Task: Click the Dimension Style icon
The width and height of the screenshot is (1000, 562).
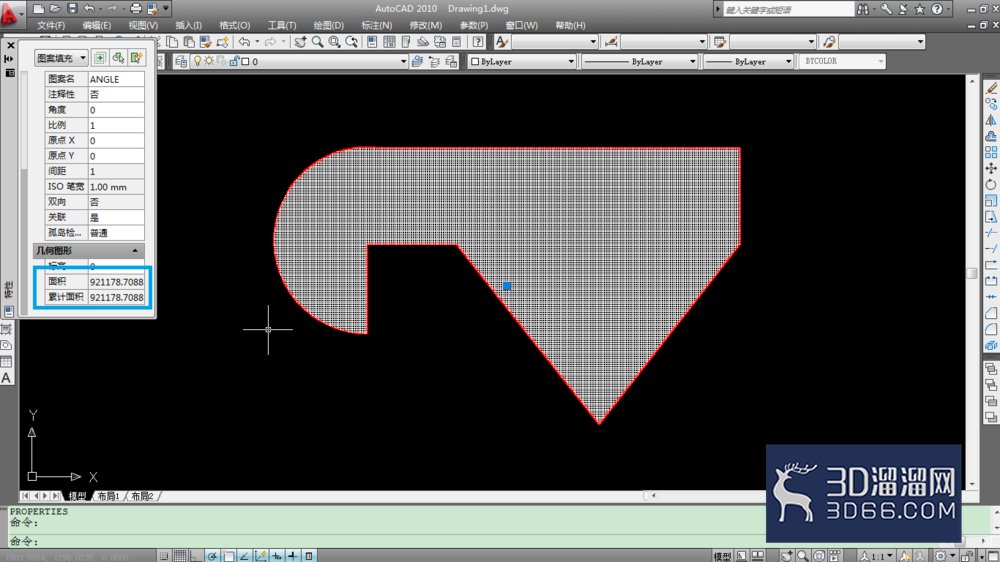Action: coord(611,42)
